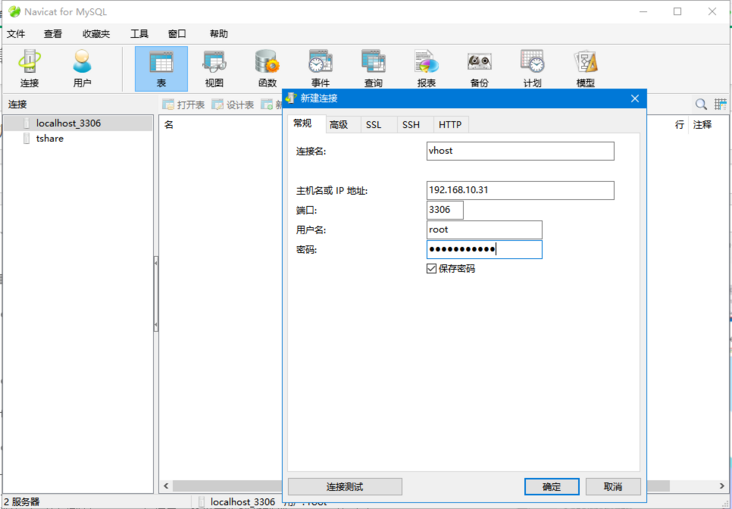Viewport: 732px width, 509px height.
Task: Close the 新建连接 dialog
Action: 635,99
